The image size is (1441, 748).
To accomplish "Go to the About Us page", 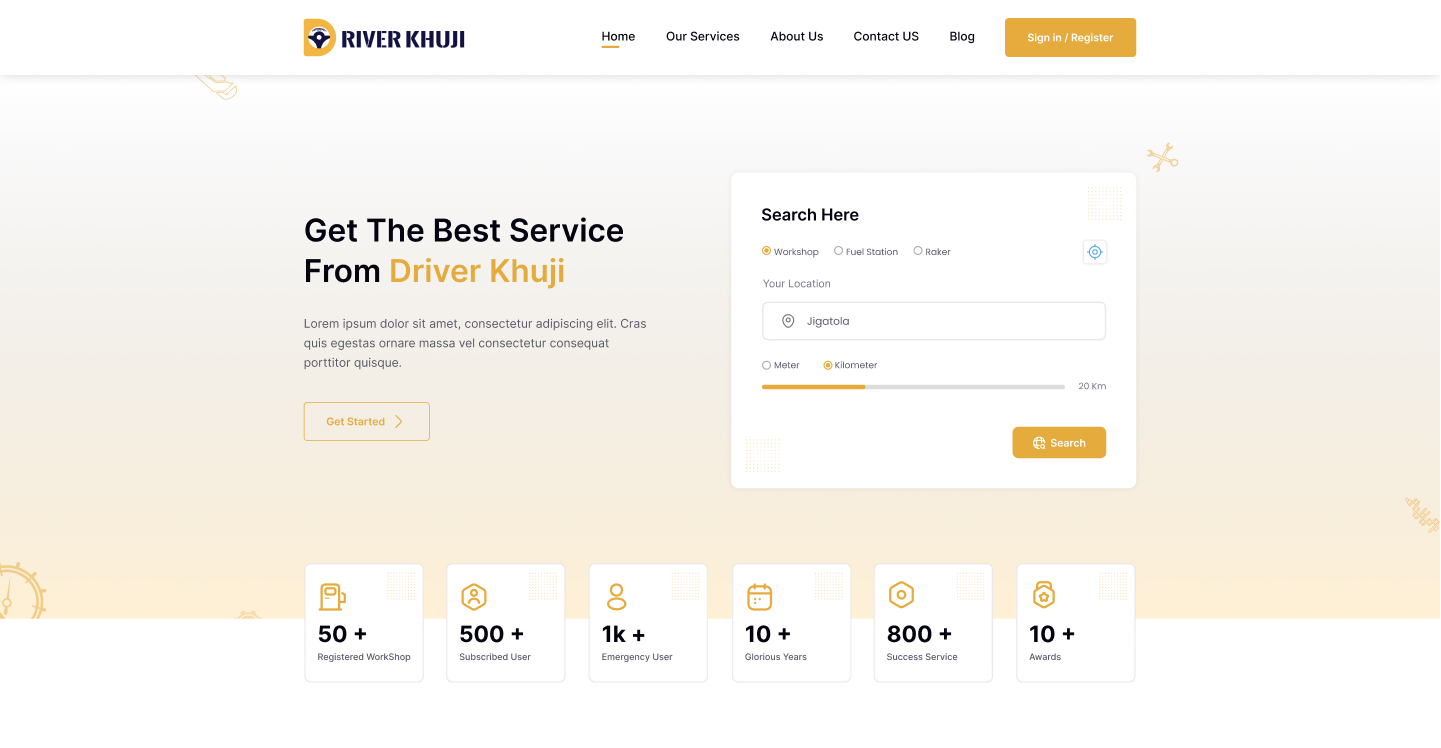I will [796, 36].
